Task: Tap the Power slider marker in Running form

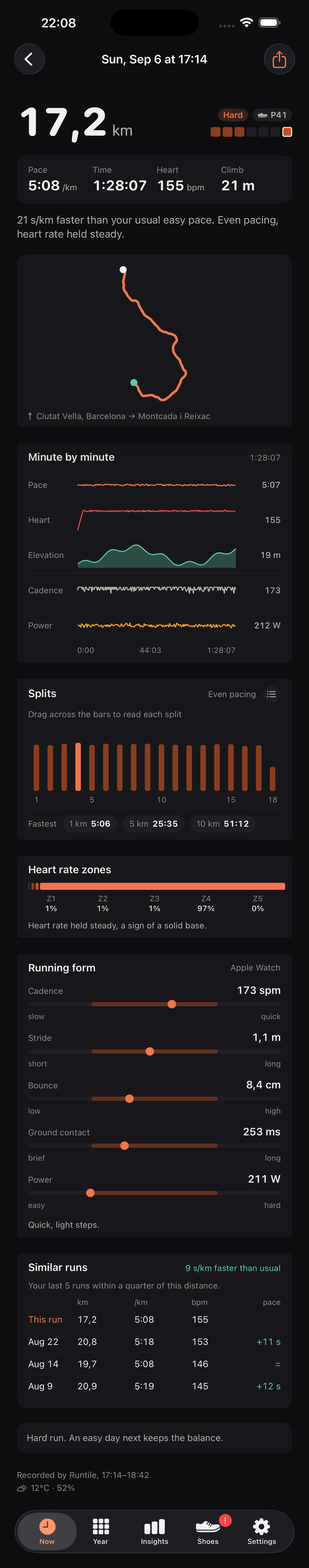Action: pos(90,1192)
